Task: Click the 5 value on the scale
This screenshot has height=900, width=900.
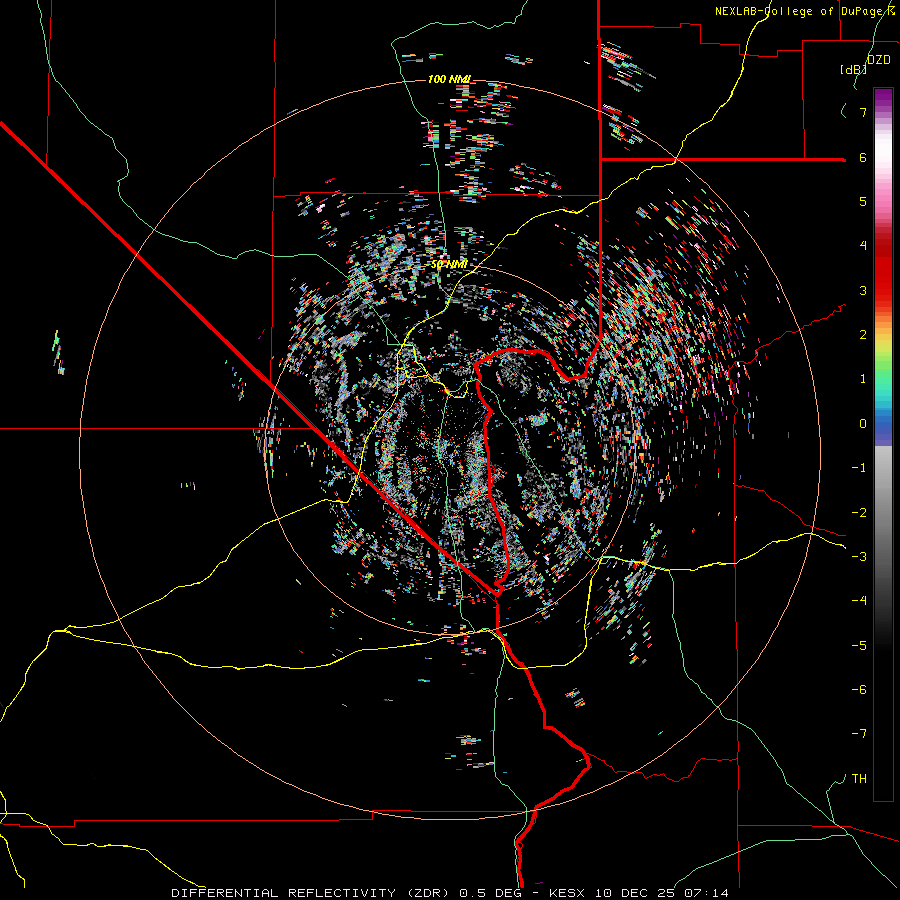Action: point(863,201)
